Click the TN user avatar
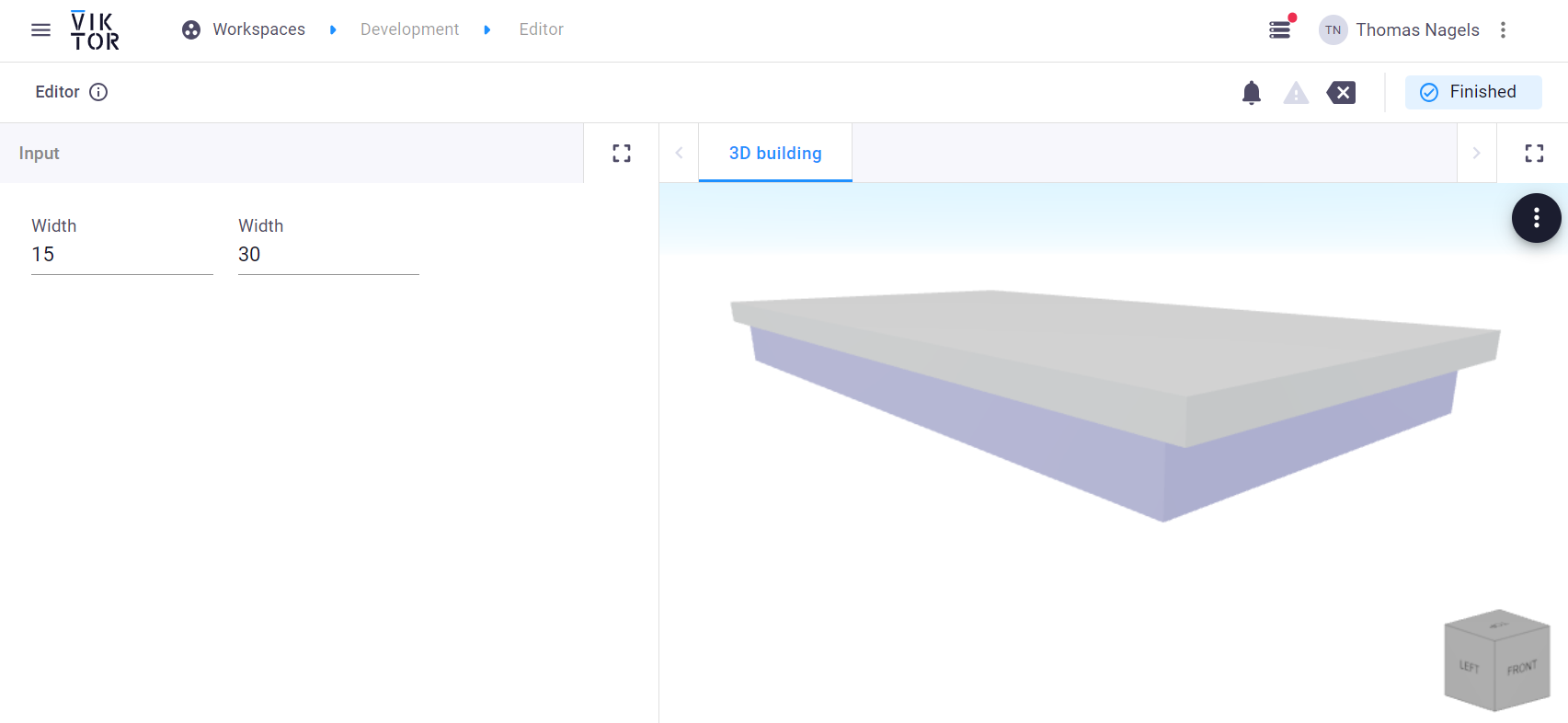The image size is (1568, 723). (1333, 30)
